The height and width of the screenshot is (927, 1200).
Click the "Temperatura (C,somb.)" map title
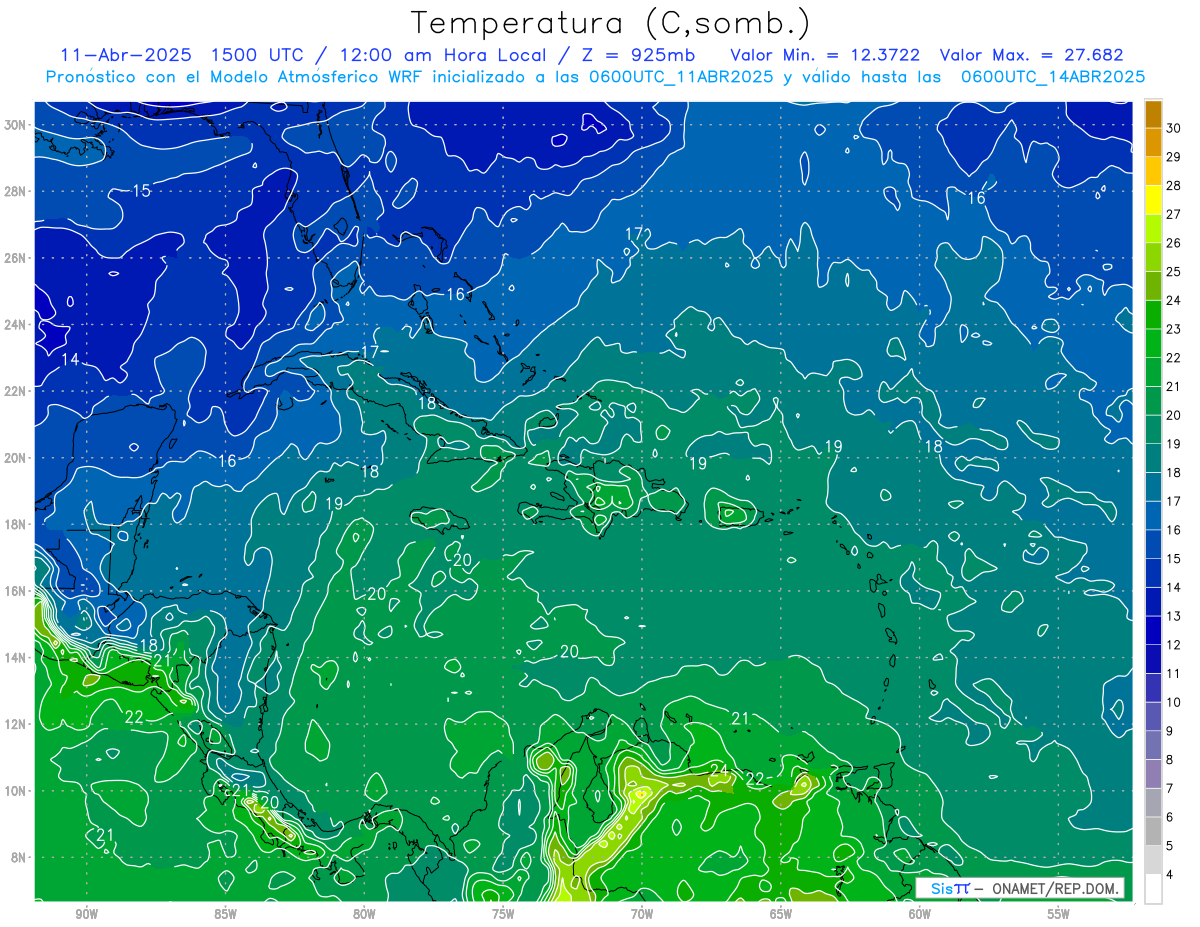tap(610, 22)
